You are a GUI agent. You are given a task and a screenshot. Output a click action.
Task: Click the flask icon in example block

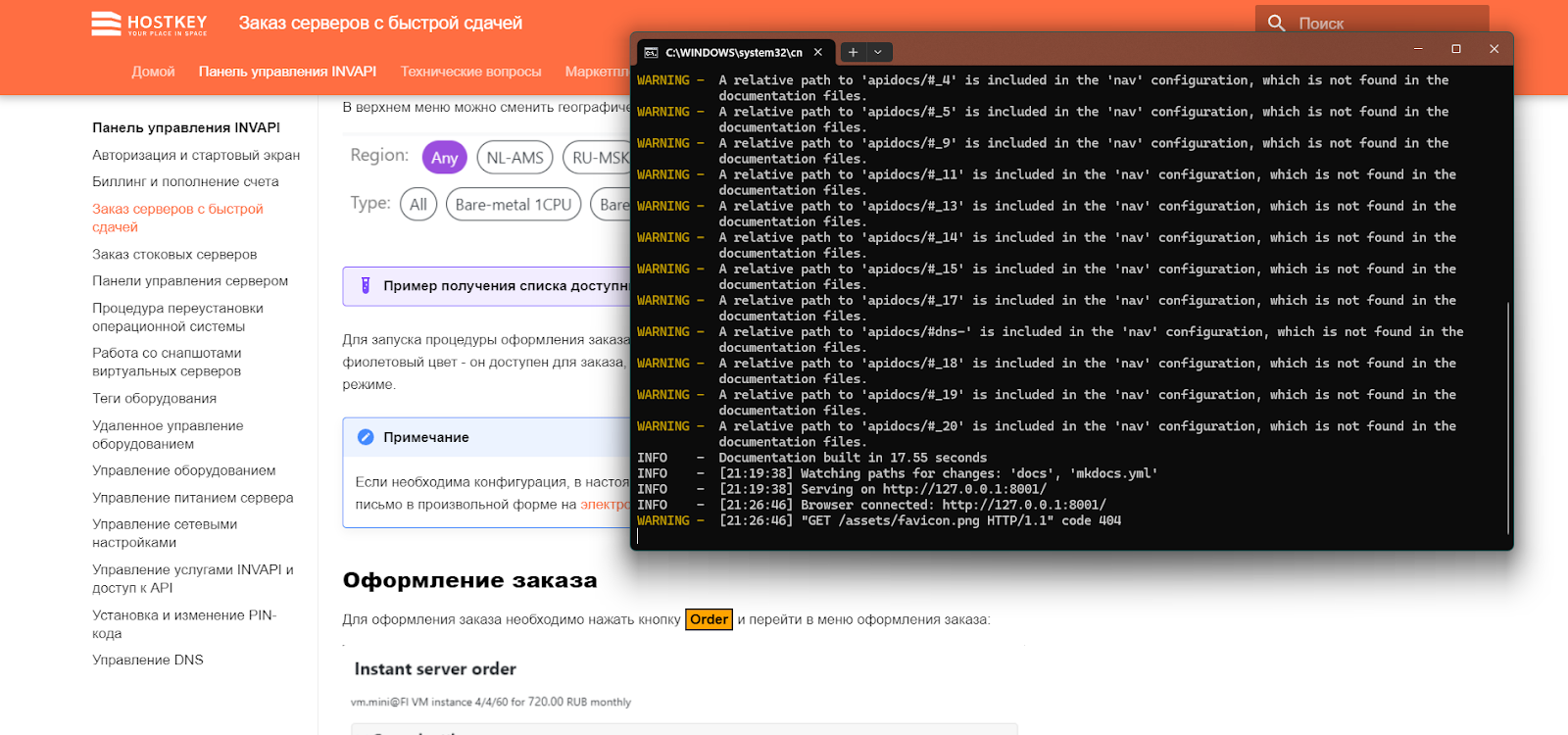(366, 285)
